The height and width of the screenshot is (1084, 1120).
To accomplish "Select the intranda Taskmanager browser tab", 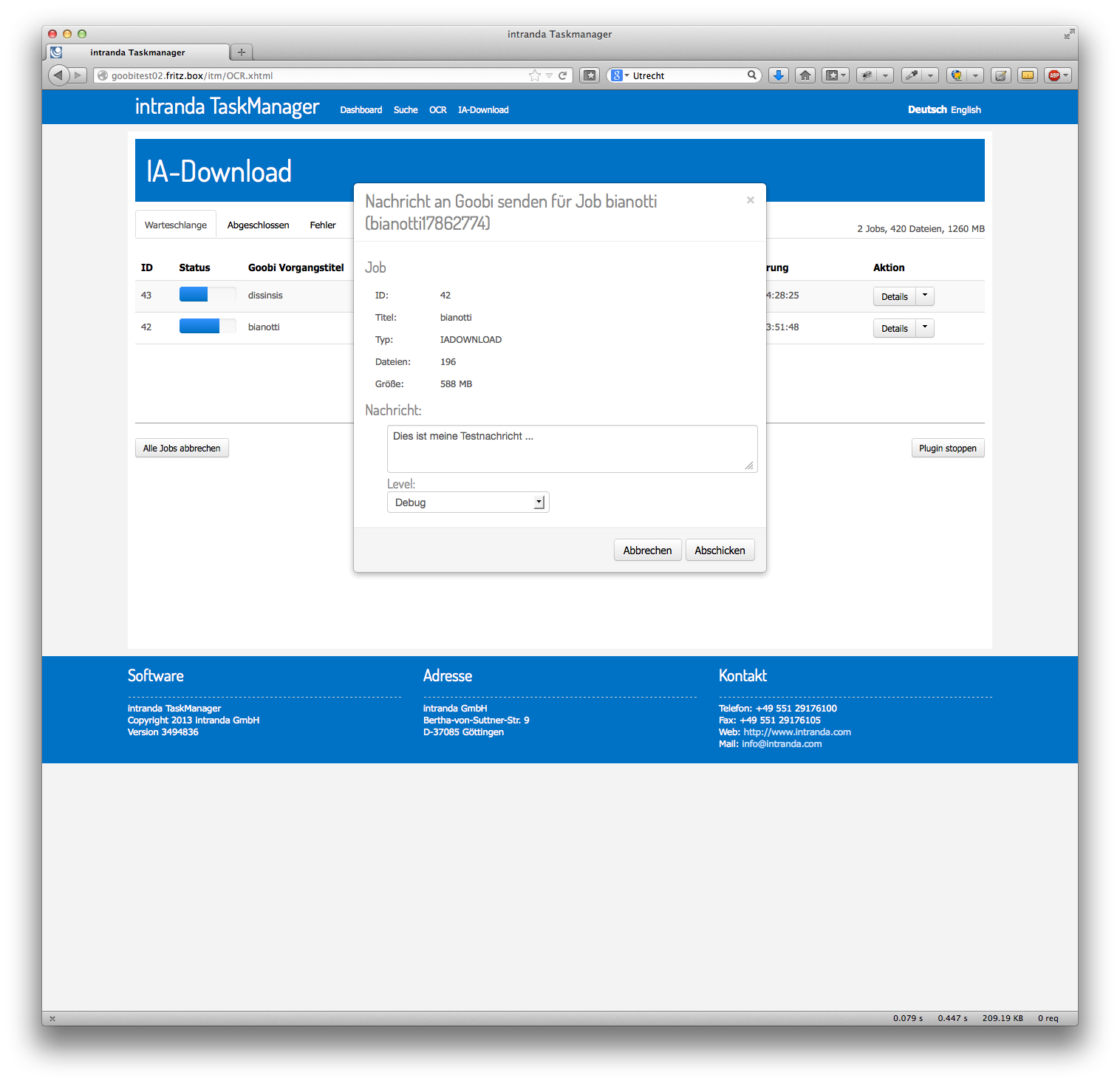I will click(138, 52).
